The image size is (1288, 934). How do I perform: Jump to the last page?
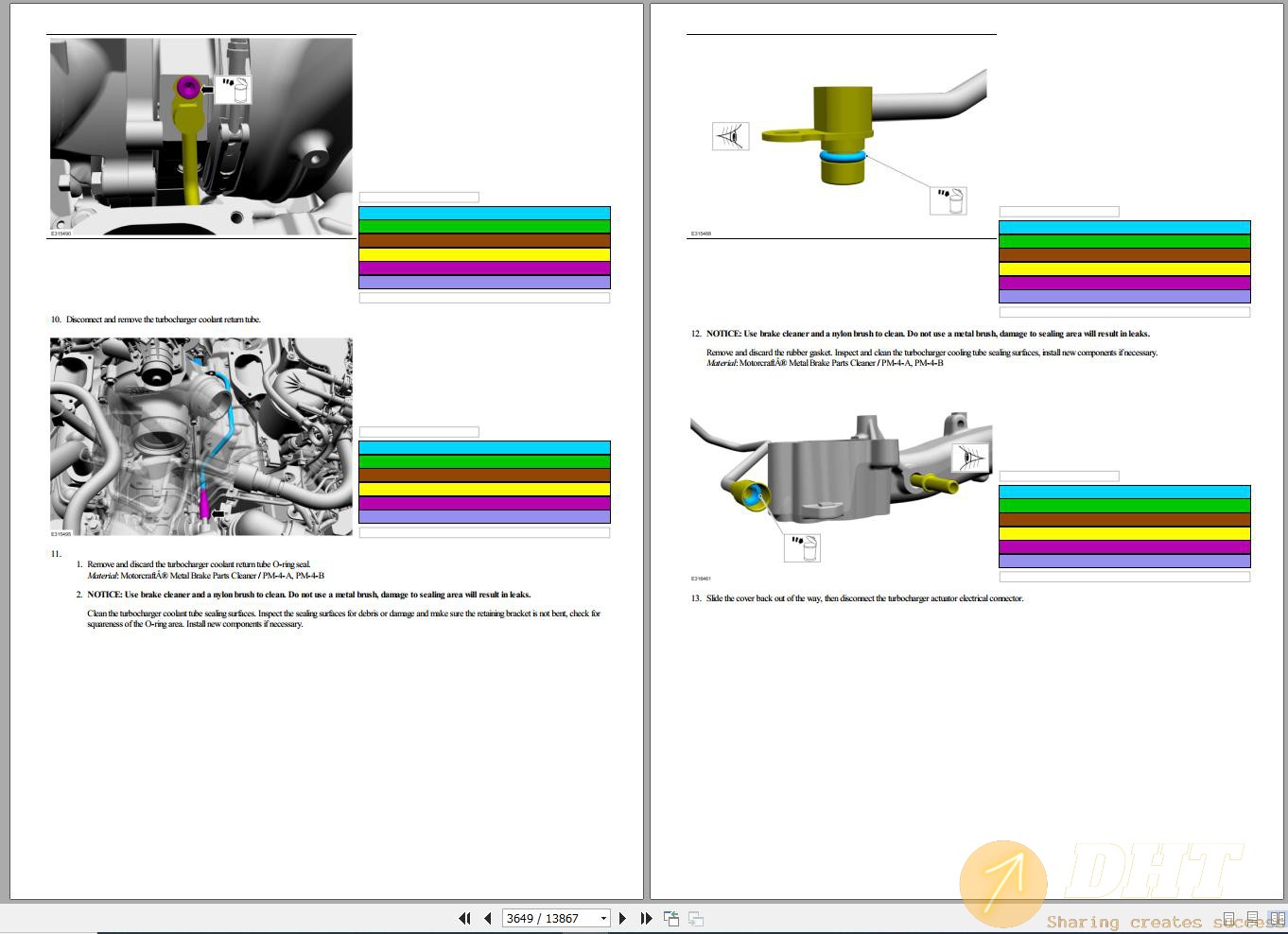tap(646, 918)
